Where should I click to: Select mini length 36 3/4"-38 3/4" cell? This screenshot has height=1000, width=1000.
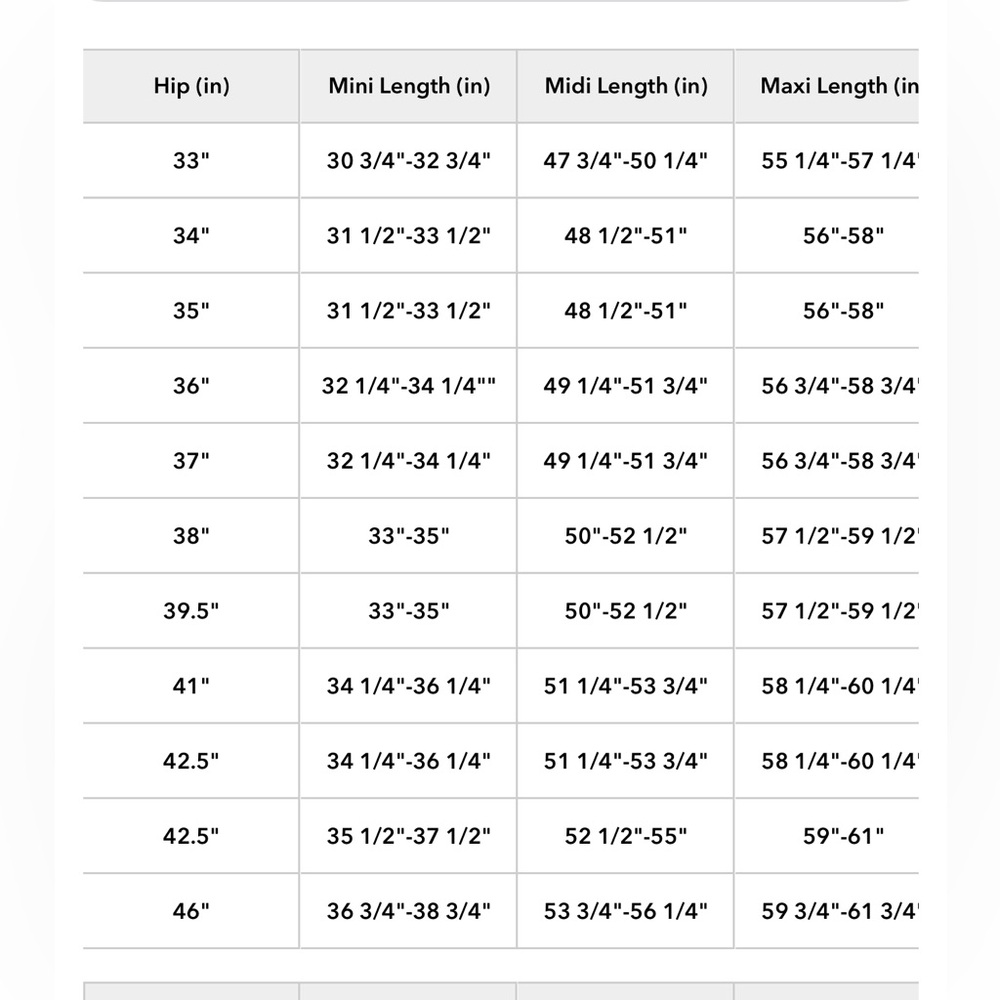pos(409,911)
